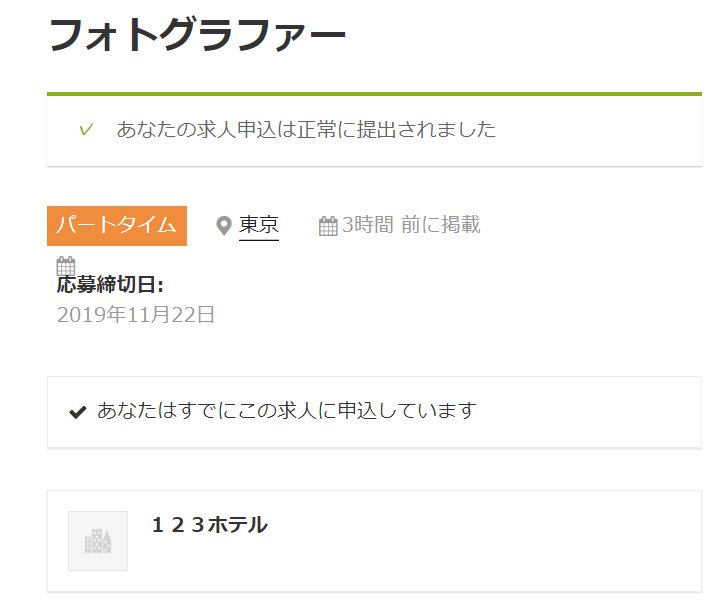The image size is (723, 608).
Task: Click the location pin icon
Action: pos(224,226)
